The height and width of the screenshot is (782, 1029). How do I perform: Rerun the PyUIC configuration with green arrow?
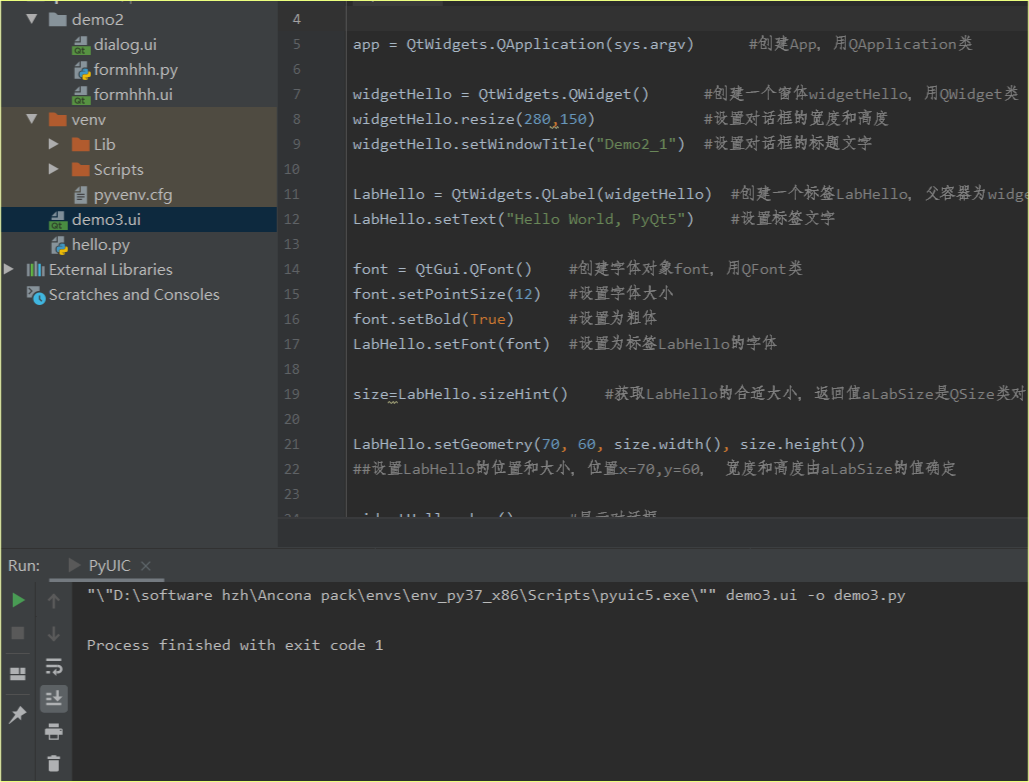pyautogui.click(x=16, y=600)
